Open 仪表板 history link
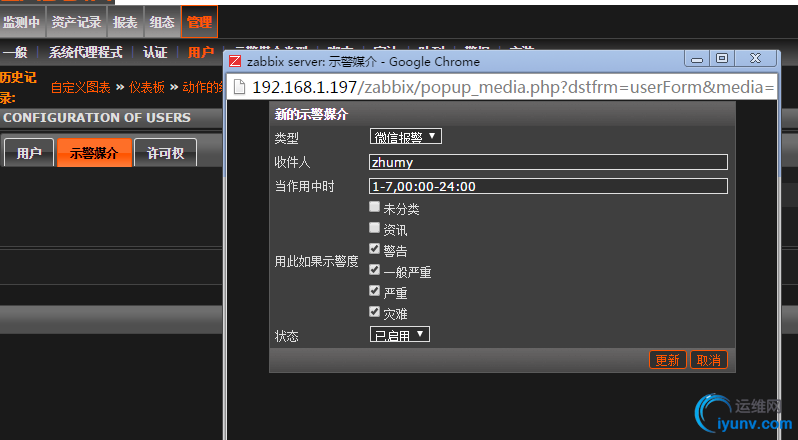Screen dimensions: 798x440 (147, 87)
